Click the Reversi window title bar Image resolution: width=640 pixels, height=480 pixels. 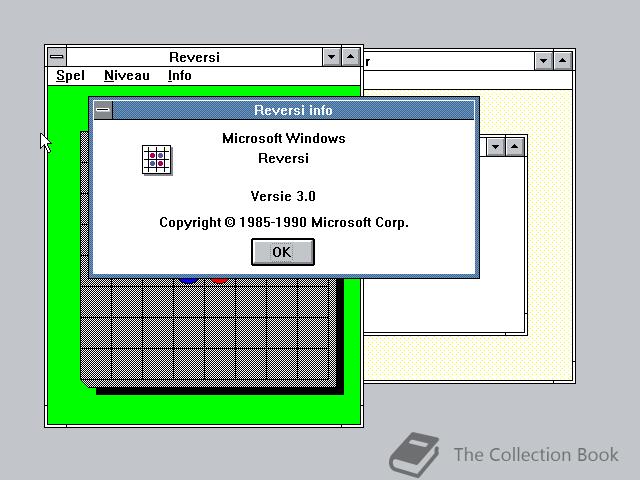pos(194,57)
